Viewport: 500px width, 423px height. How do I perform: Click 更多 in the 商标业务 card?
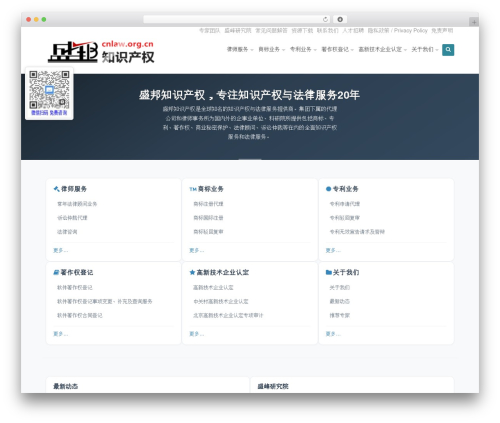(x=197, y=250)
